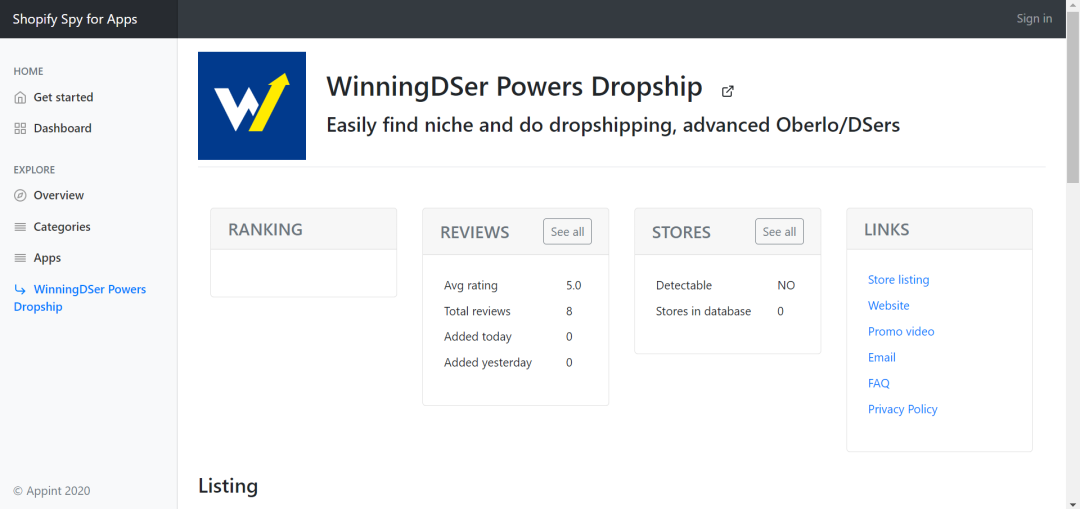Click the STORES card heading
This screenshot has width=1080, height=509.
coord(681,232)
